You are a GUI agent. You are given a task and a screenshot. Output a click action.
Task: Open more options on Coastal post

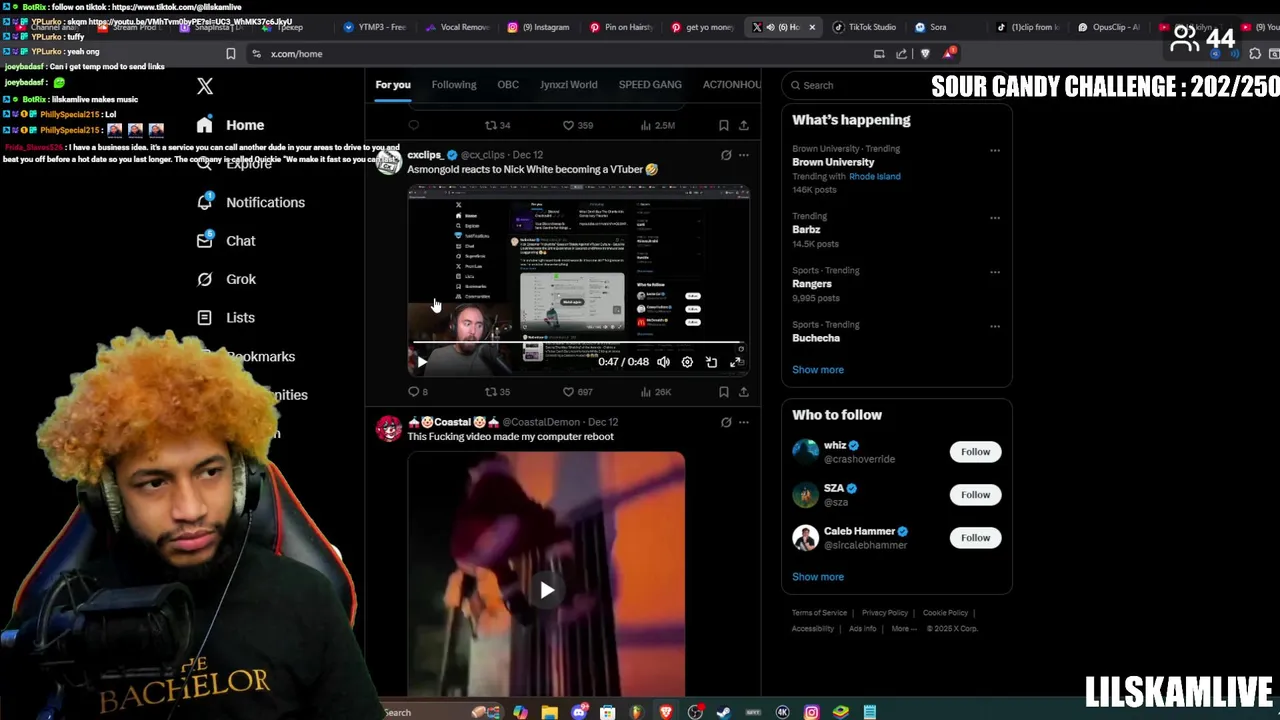(x=743, y=422)
